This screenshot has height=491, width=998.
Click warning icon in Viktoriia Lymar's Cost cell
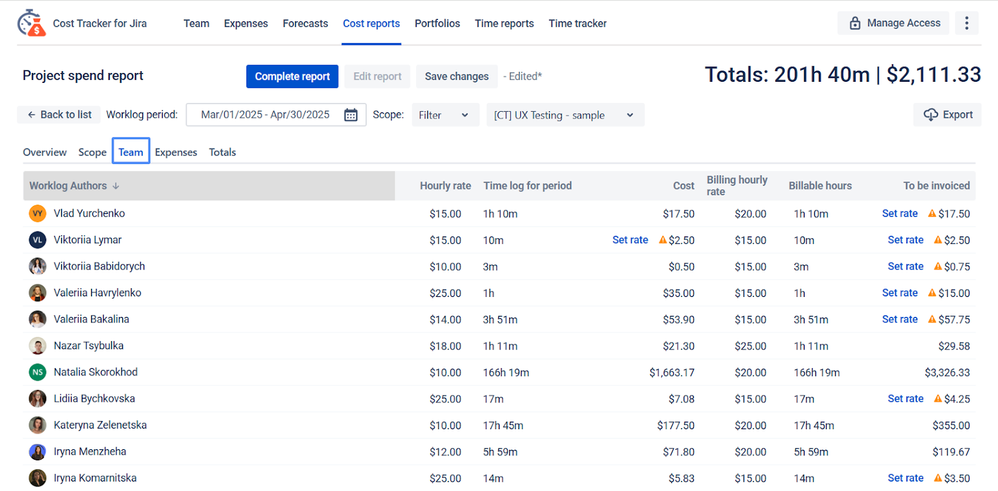pos(663,240)
